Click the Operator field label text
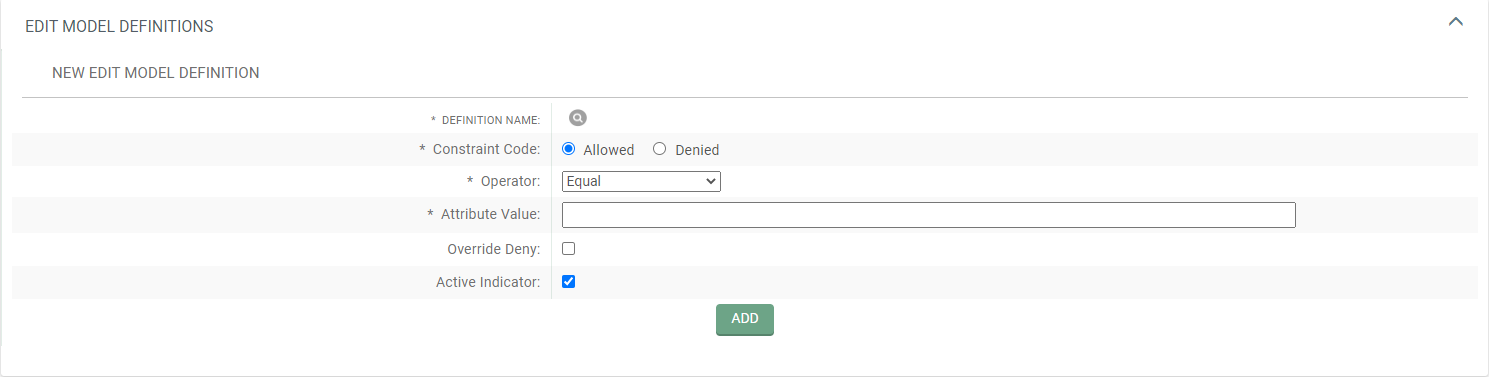Image resolution: width=1489 pixels, height=377 pixels. [x=511, y=182]
